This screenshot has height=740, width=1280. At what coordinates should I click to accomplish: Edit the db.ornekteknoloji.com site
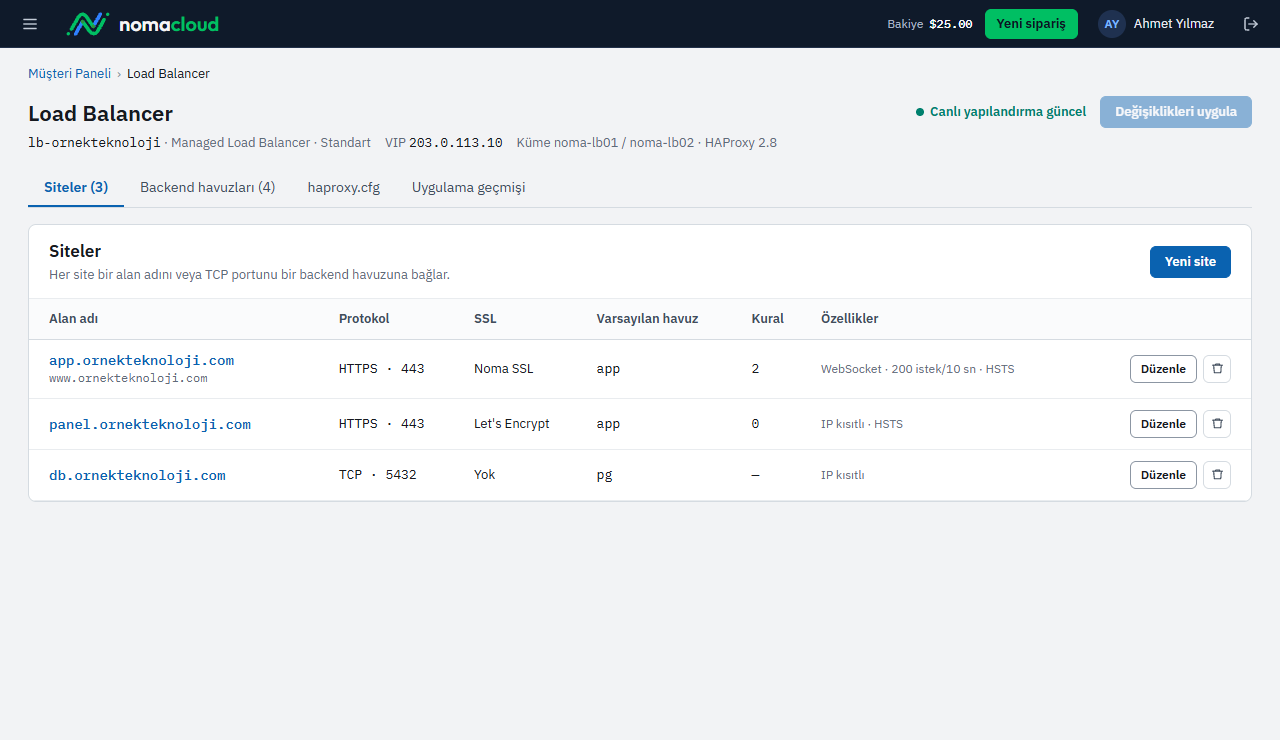pyautogui.click(x=1163, y=475)
